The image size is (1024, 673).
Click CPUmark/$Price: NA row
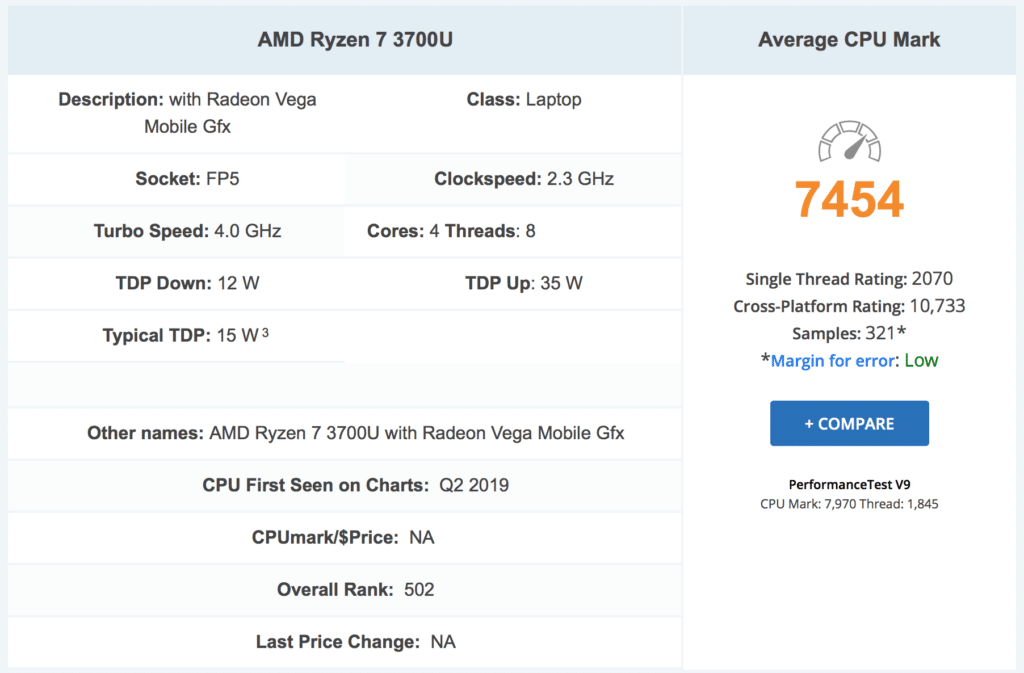coord(343,538)
